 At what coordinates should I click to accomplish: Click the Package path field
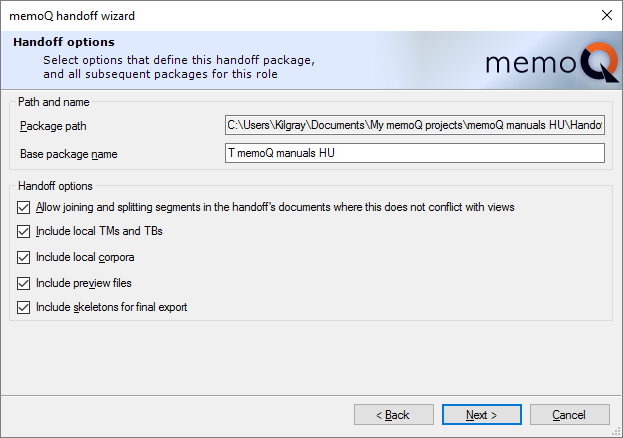415,125
